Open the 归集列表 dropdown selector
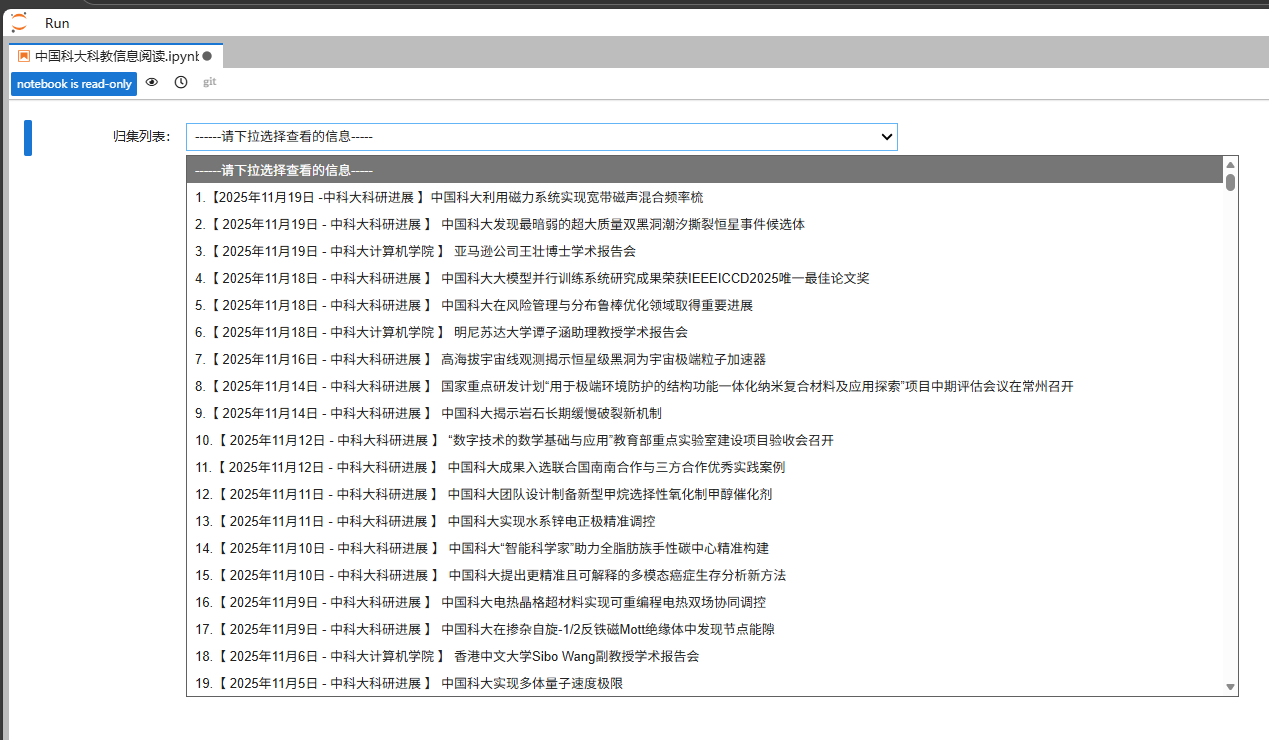 click(542, 137)
